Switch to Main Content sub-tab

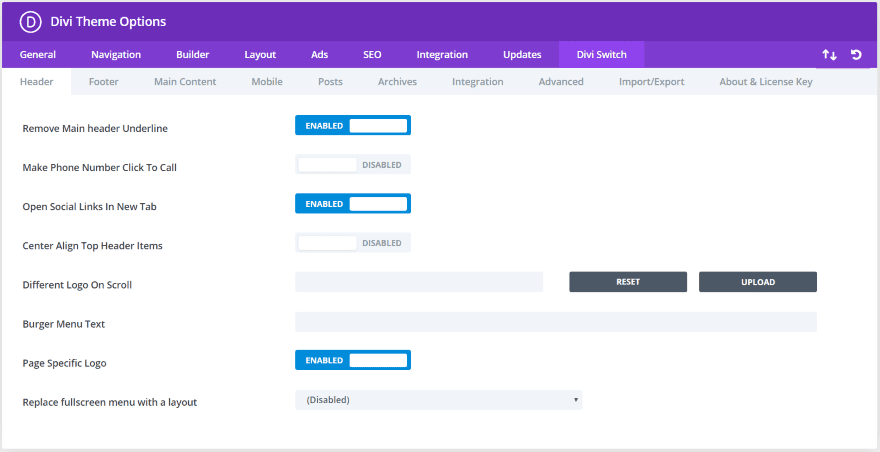185,81
